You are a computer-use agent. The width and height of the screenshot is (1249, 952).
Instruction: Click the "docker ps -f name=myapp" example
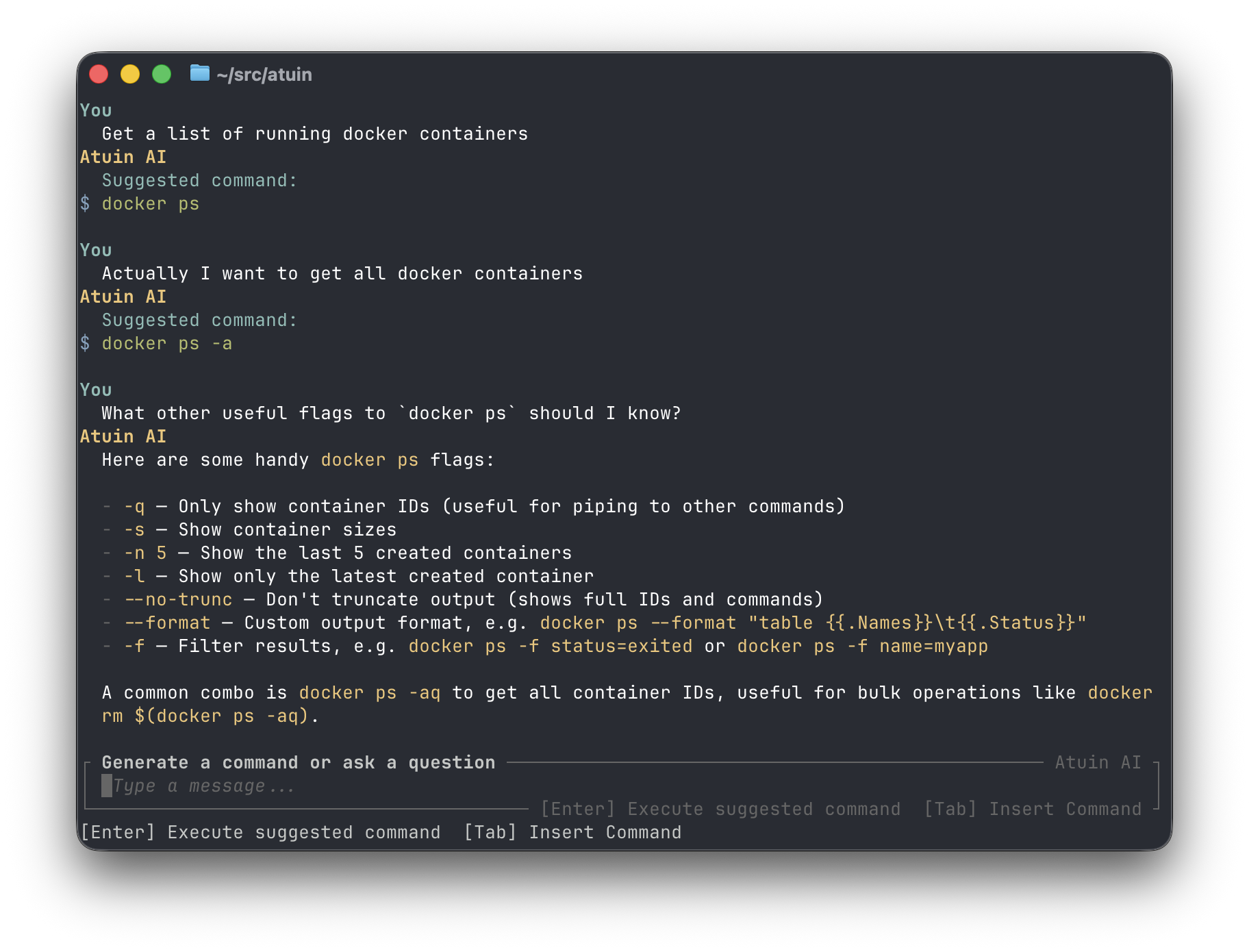[x=863, y=647]
